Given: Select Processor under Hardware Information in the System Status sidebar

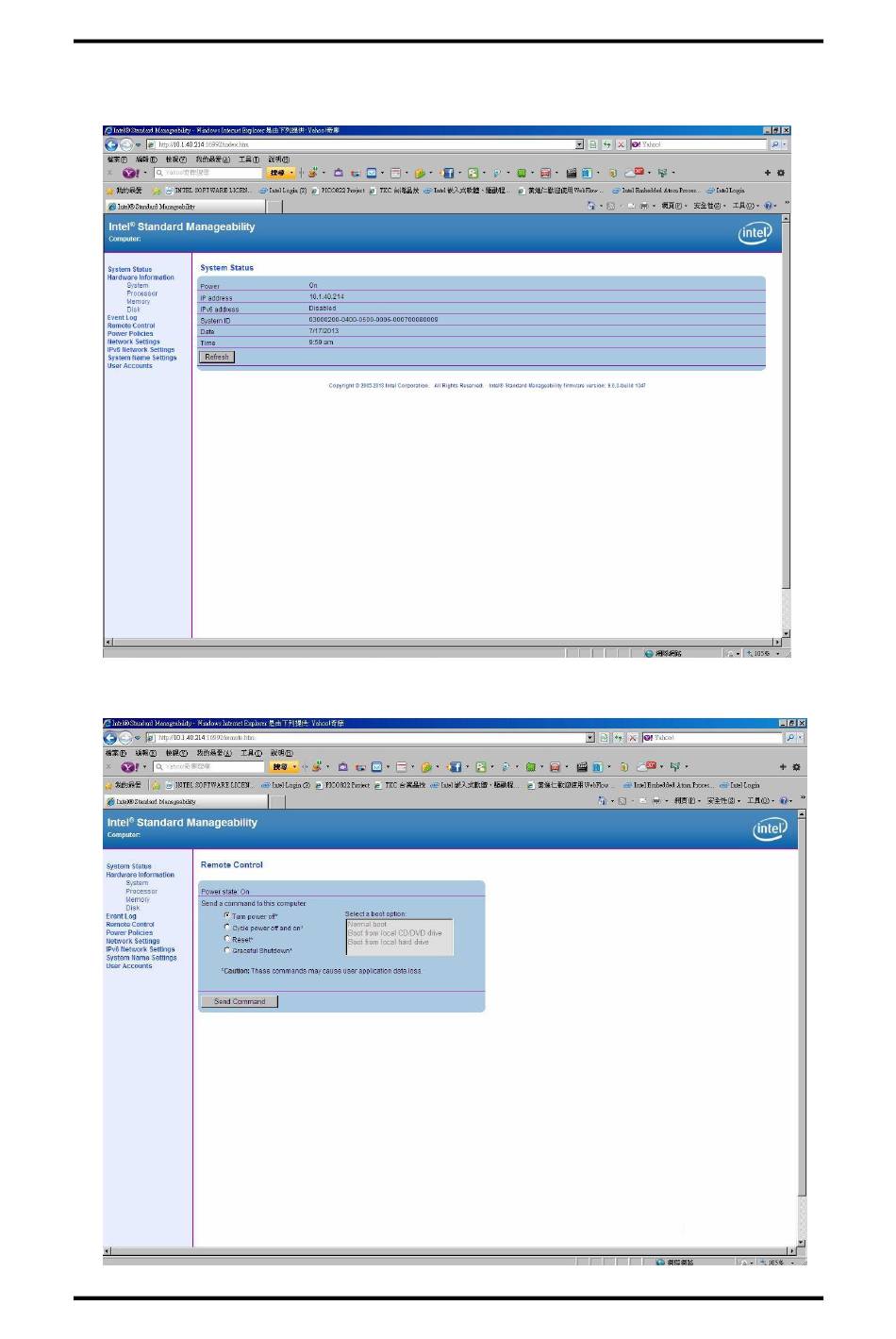Looking at the screenshot, I should point(142,293).
